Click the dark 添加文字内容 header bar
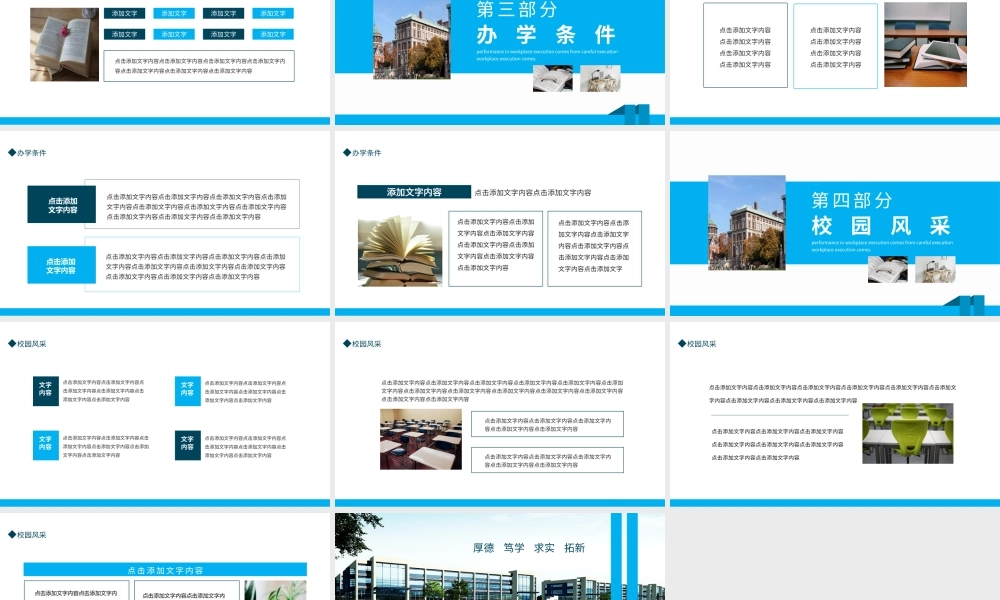The width and height of the screenshot is (1000, 600). click(414, 192)
